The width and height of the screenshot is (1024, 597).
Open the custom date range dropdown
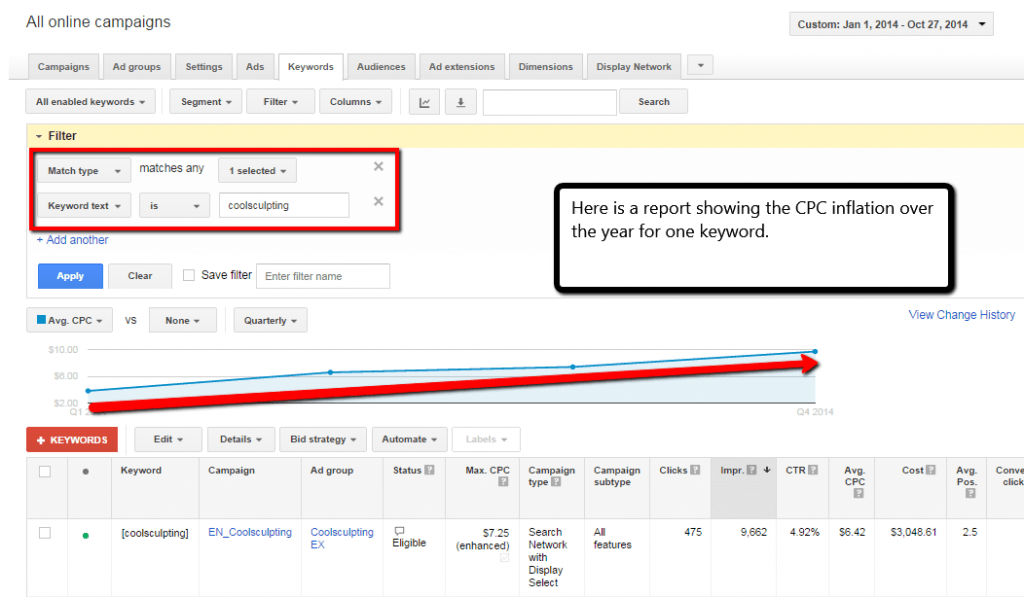(x=891, y=24)
